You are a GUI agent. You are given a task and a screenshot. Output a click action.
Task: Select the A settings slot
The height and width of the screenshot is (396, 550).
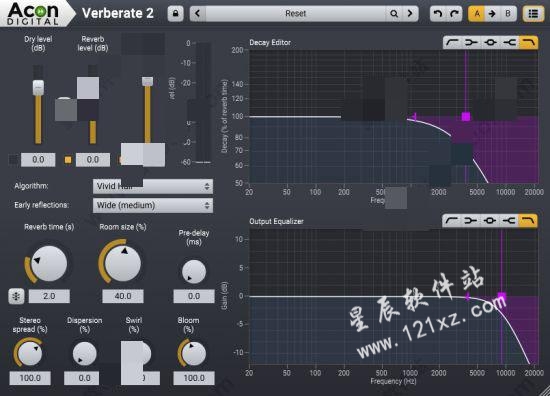coord(477,14)
